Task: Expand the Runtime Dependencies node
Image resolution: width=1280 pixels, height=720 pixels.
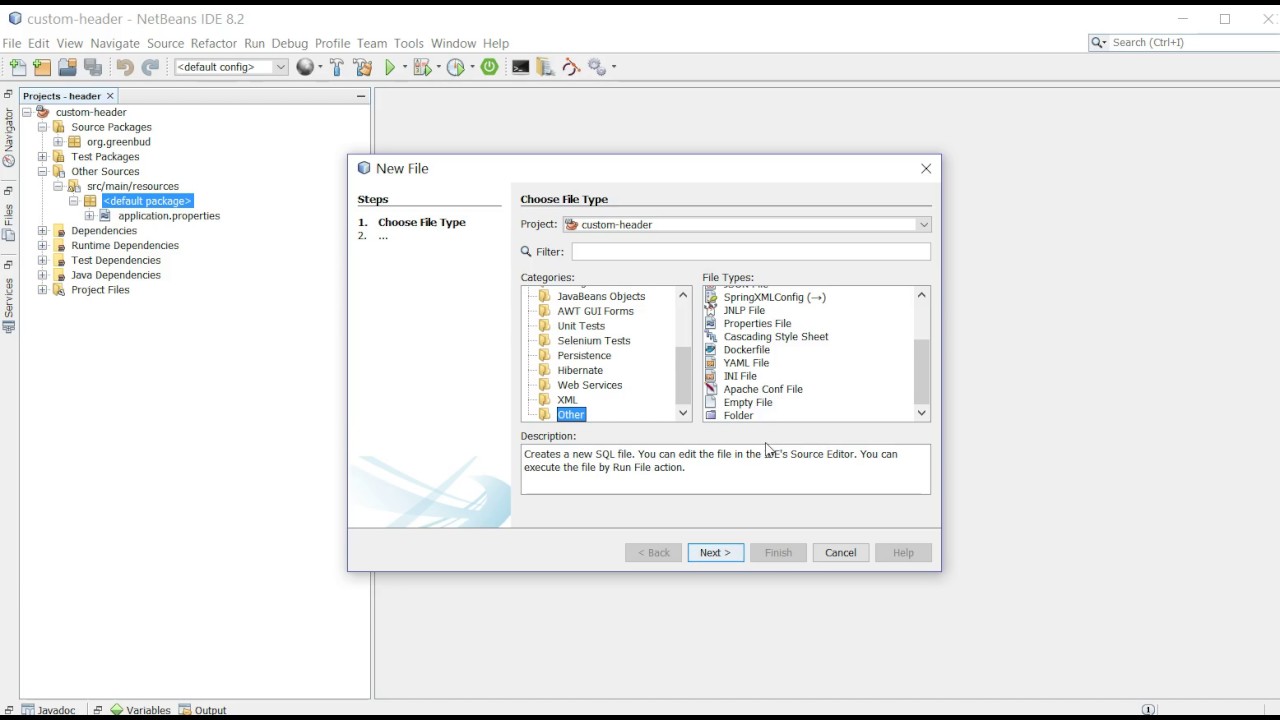Action: [x=42, y=246]
